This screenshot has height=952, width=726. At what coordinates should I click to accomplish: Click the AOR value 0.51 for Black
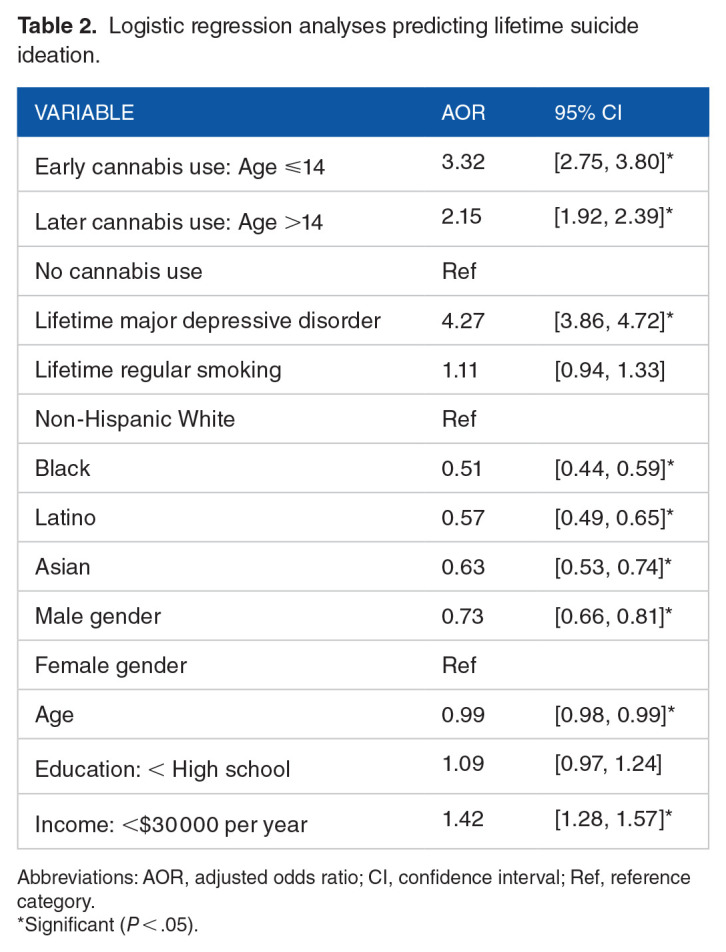point(463,468)
